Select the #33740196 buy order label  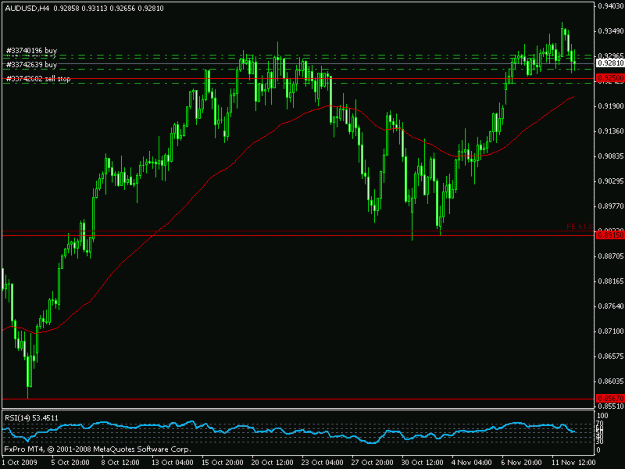tap(31, 51)
